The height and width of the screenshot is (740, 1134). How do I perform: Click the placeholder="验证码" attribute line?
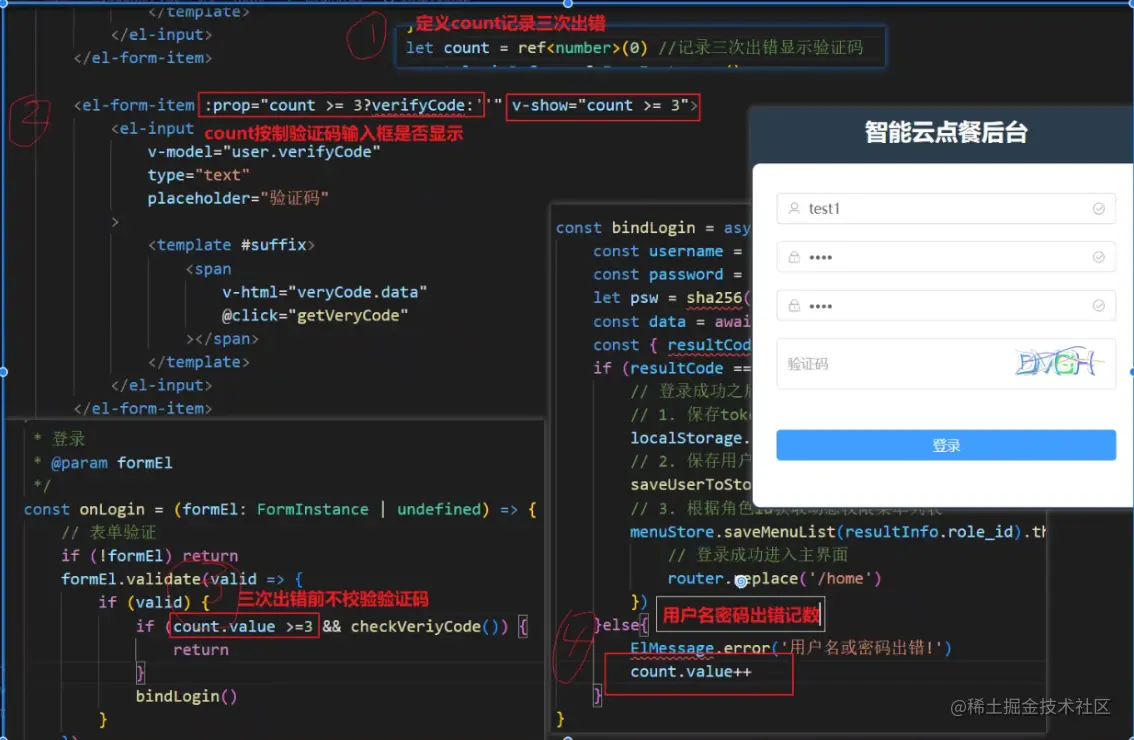point(238,198)
